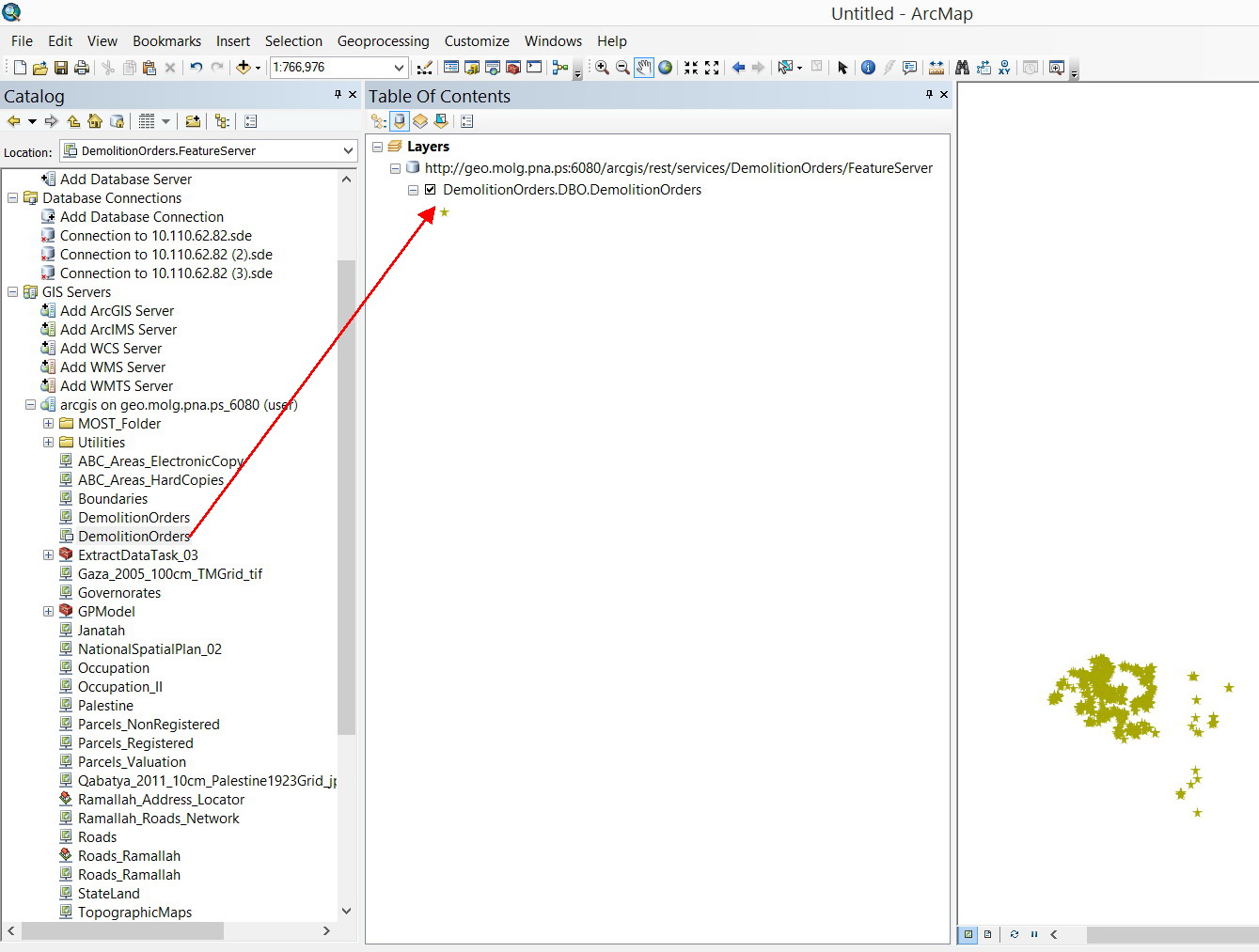This screenshot has width=1259, height=952.
Task: Click Connect To Folder in Catalog
Action: tap(193, 121)
